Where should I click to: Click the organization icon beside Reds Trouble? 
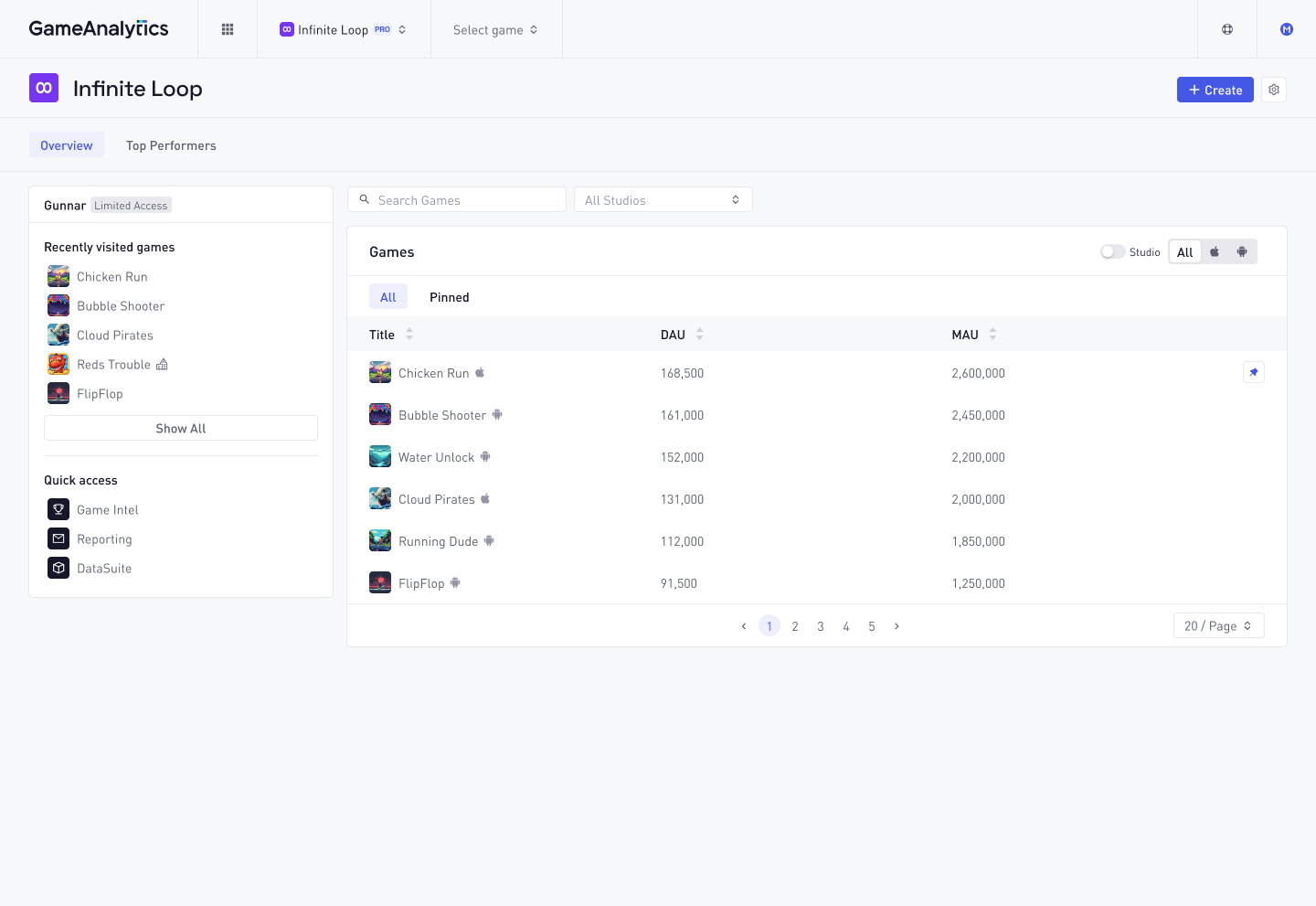(x=162, y=364)
